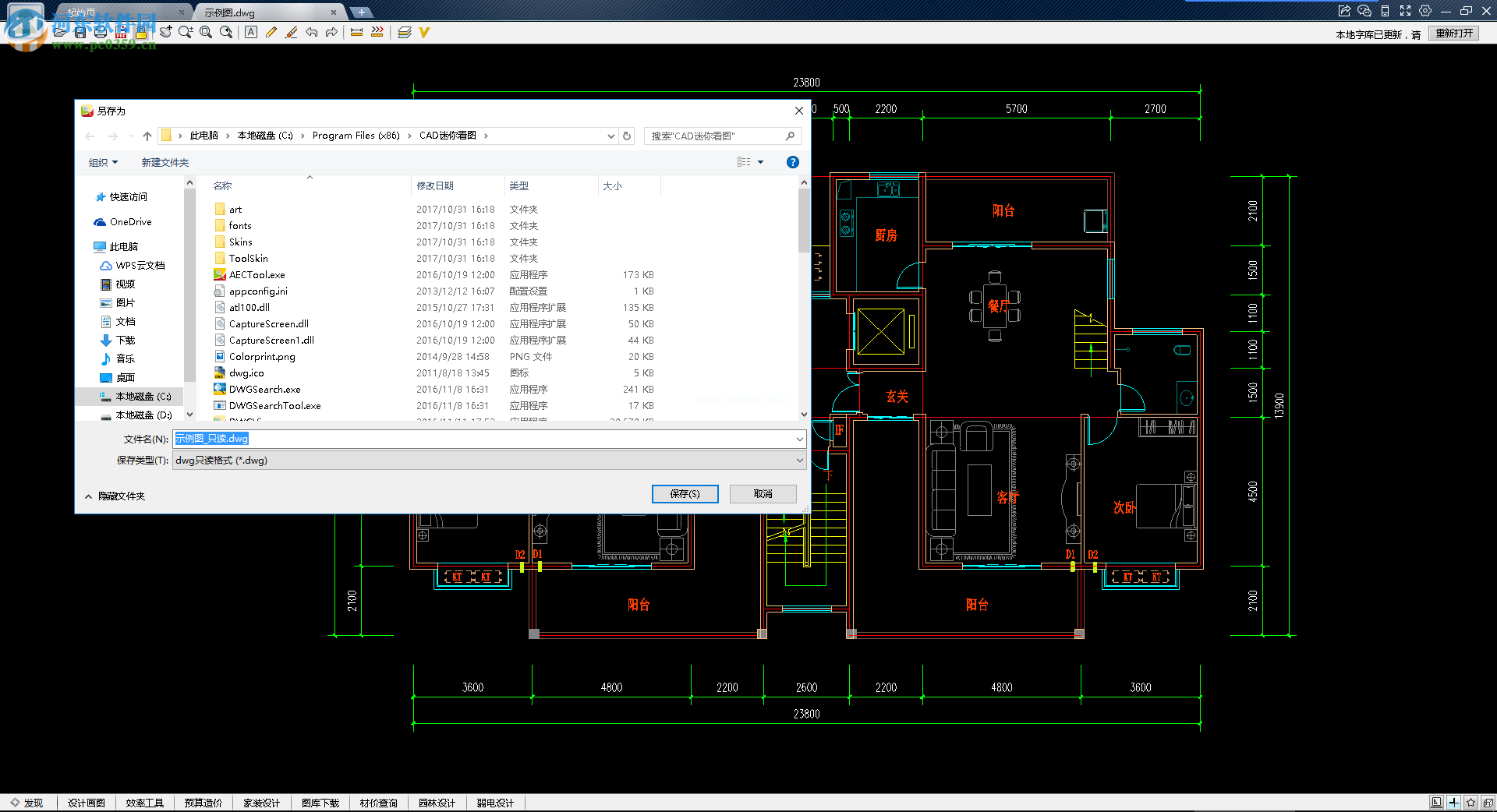Open the view options dropdown arrow
Screen dimensions: 1497x812
[761, 162]
